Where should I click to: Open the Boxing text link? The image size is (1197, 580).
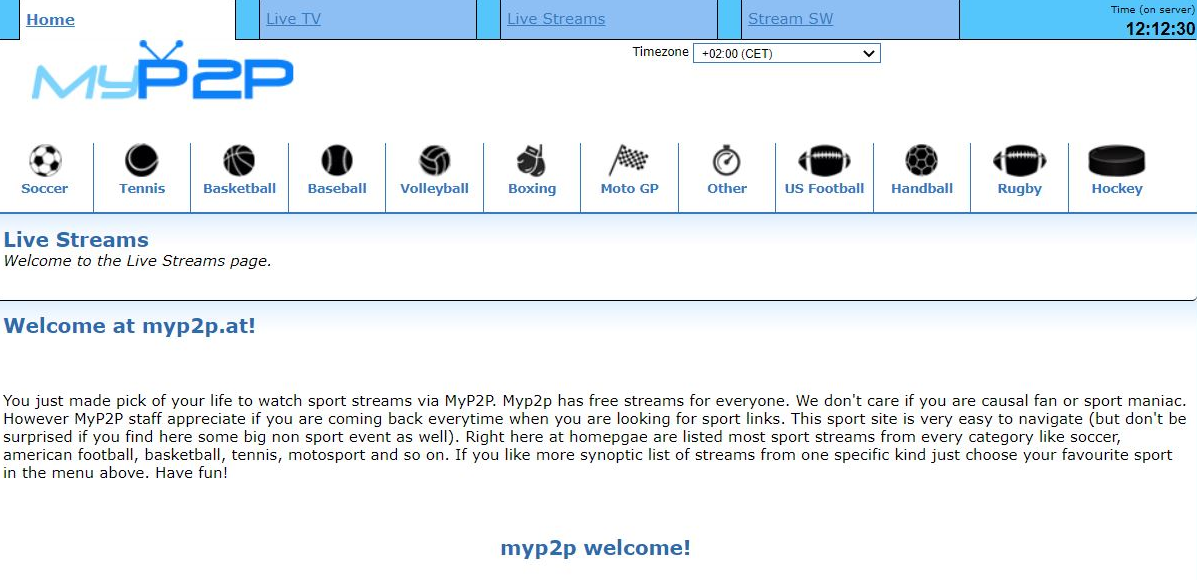pos(532,188)
